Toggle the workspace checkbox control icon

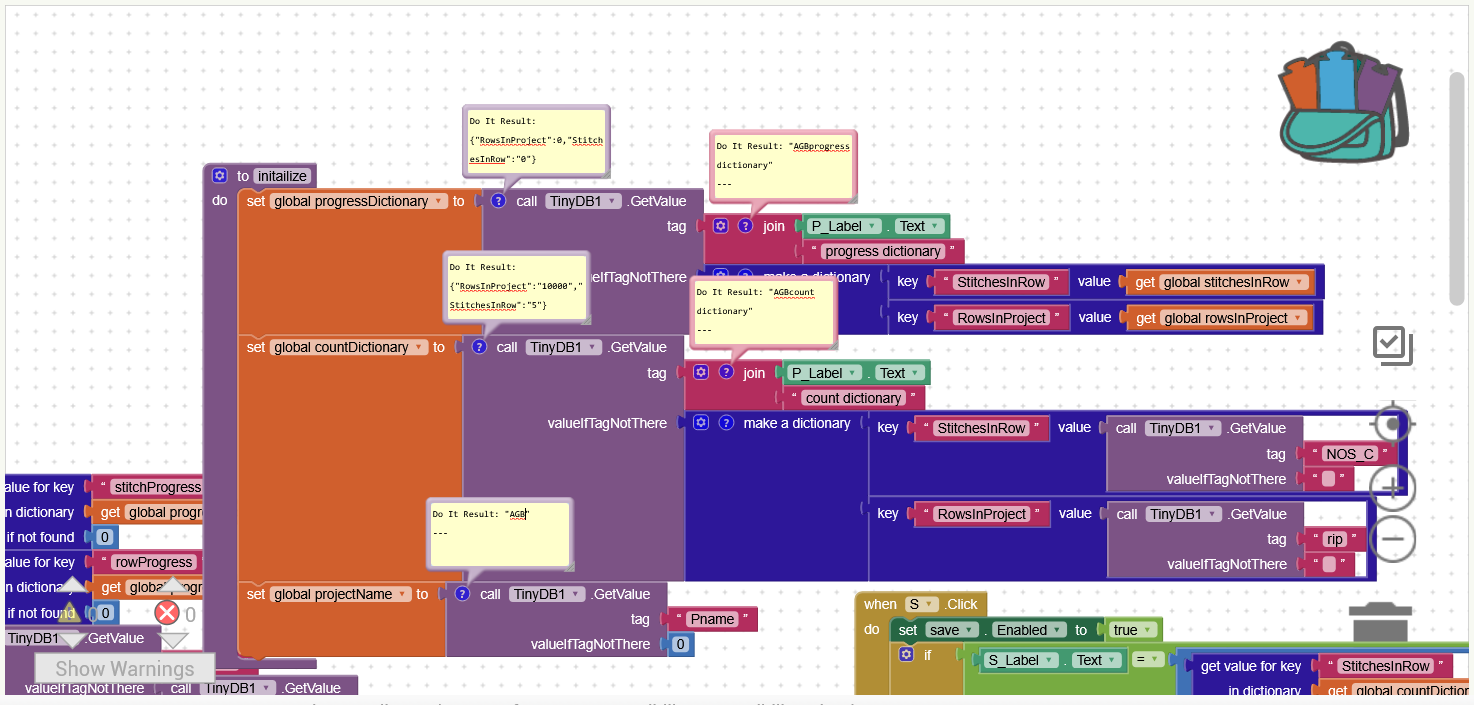(1391, 345)
